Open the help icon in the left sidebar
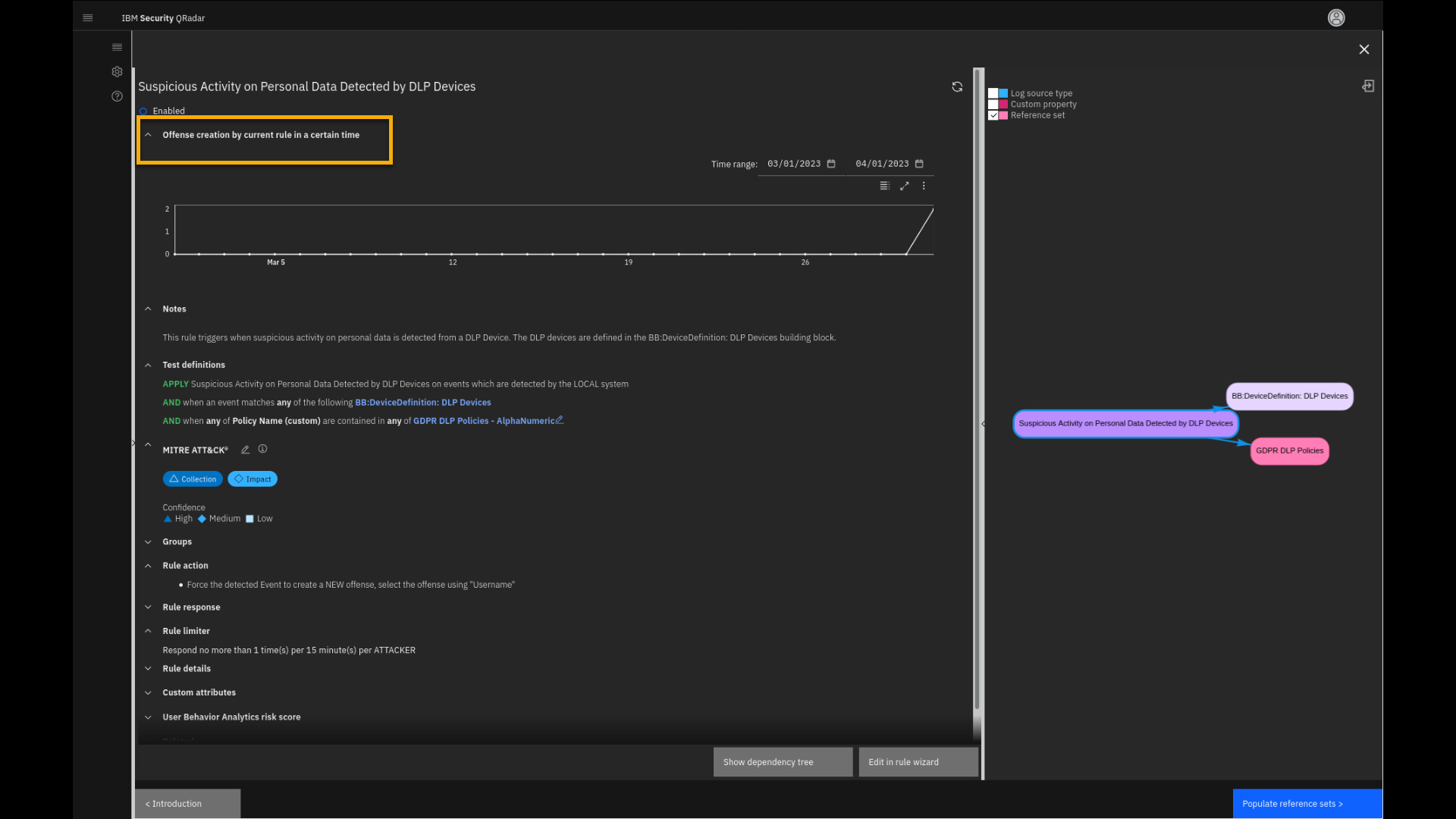Image resolution: width=1456 pixels, height=819 pixels. pos(117,96)
